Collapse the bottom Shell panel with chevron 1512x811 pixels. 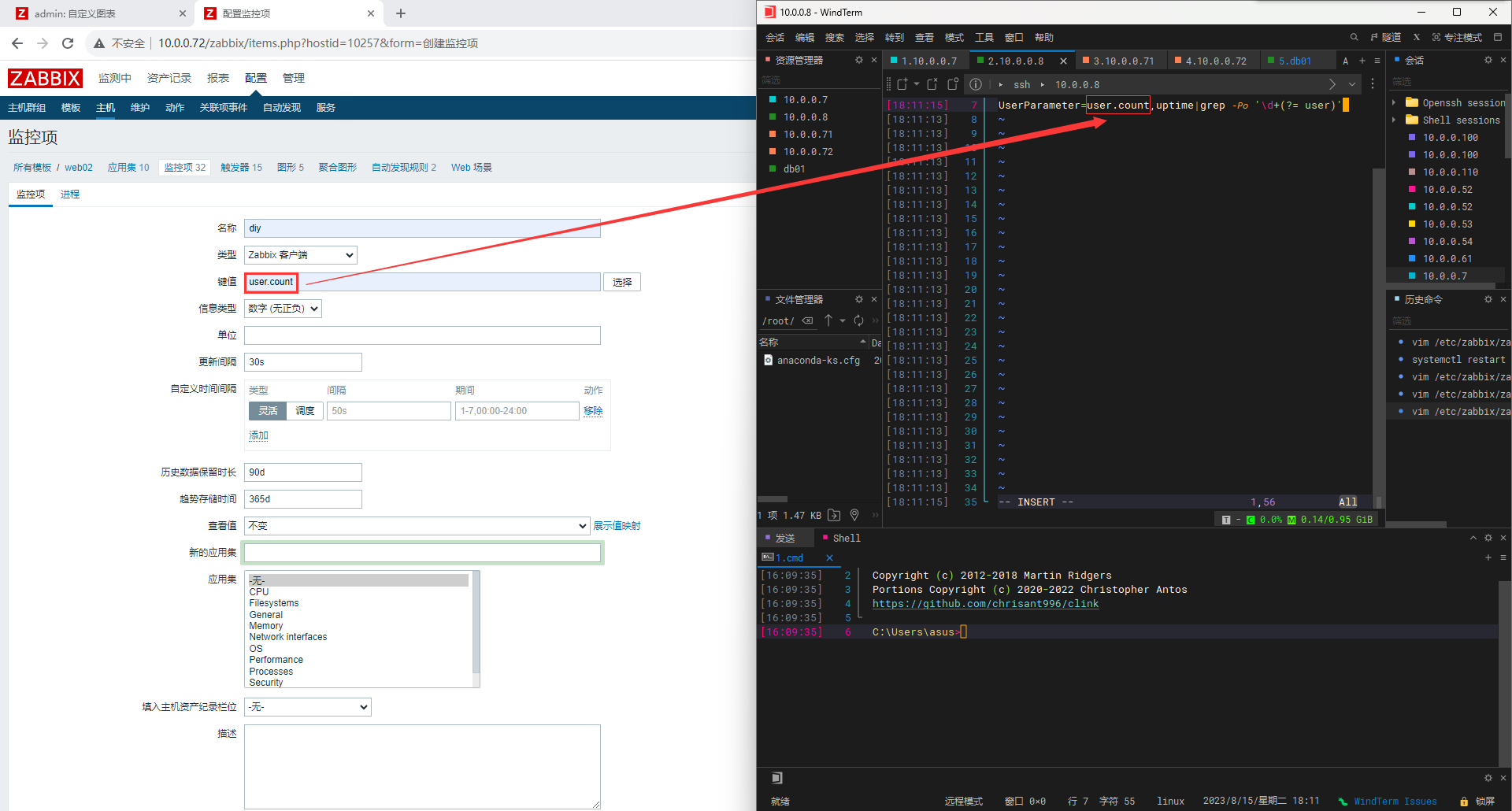(1473, 538)
